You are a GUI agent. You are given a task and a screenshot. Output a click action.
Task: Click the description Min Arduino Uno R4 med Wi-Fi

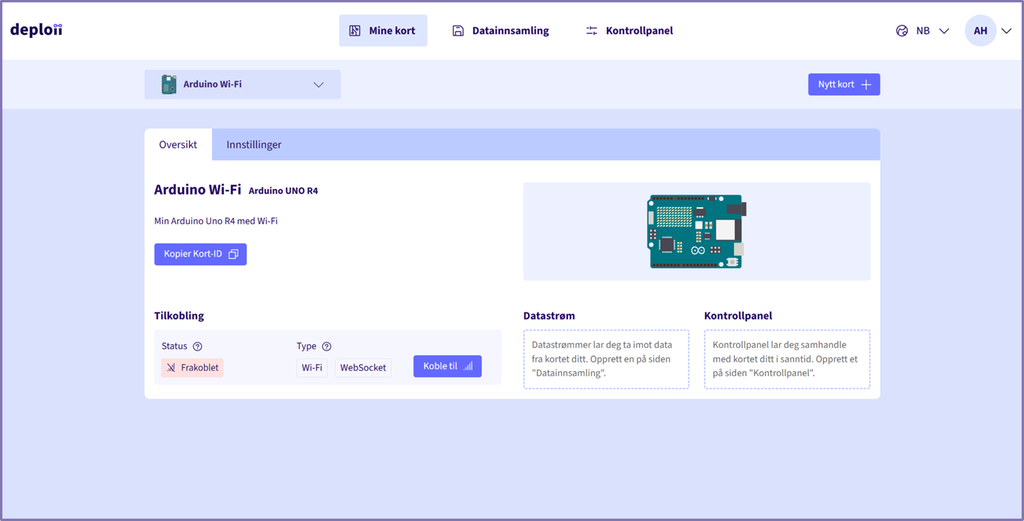[x=216, y=221]
